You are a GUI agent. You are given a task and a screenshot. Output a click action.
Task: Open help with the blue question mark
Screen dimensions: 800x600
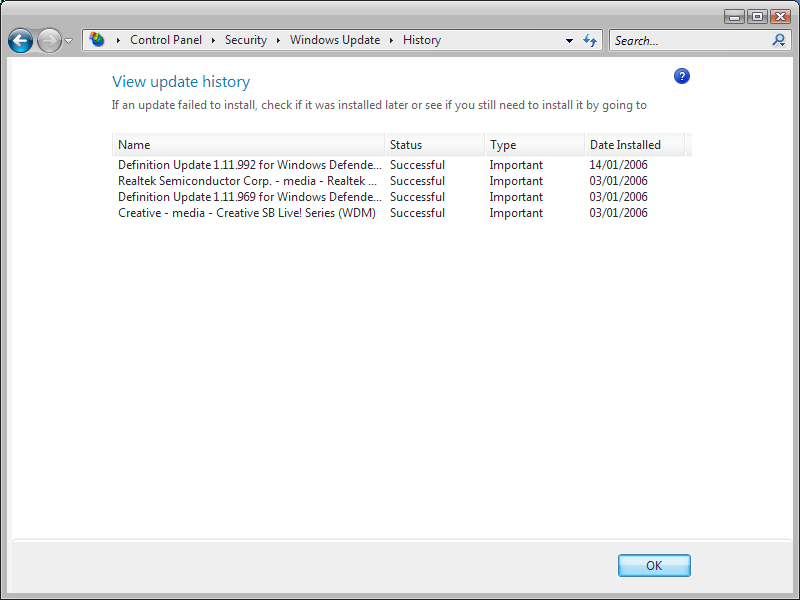point(682,76)
